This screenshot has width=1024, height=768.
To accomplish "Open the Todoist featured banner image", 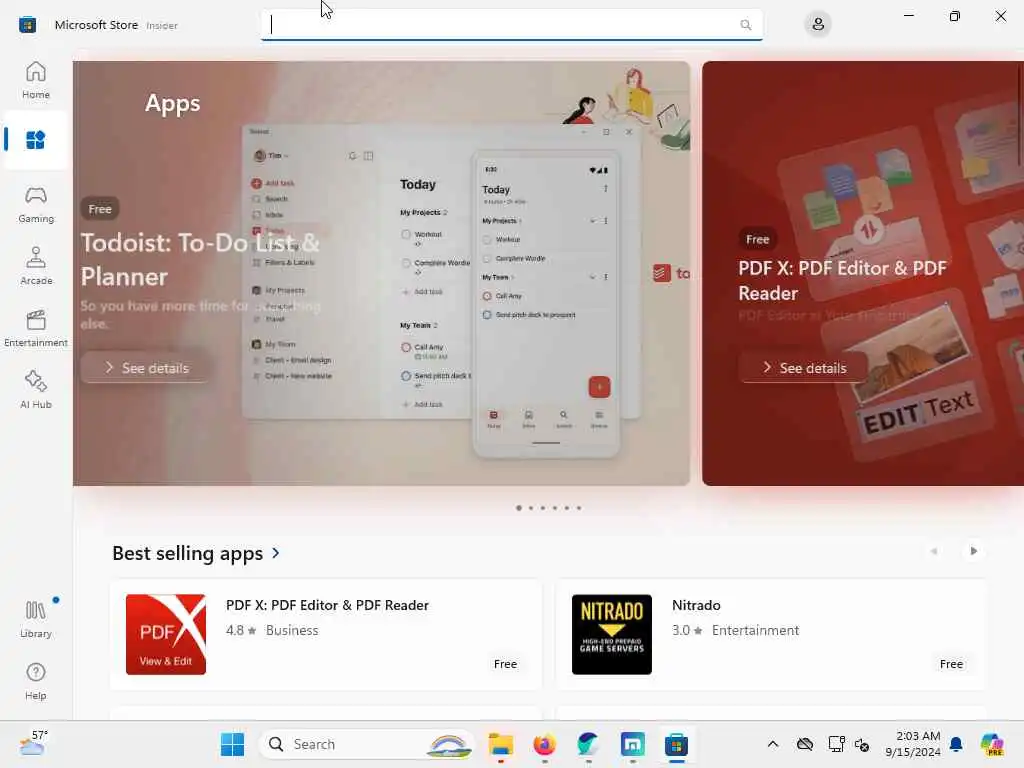I will click(x=381, y=273).
